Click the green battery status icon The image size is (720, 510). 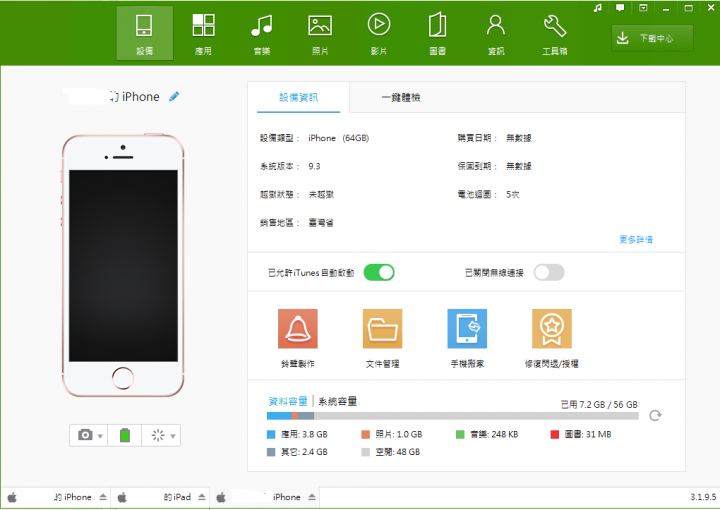[x=124, y=435]
